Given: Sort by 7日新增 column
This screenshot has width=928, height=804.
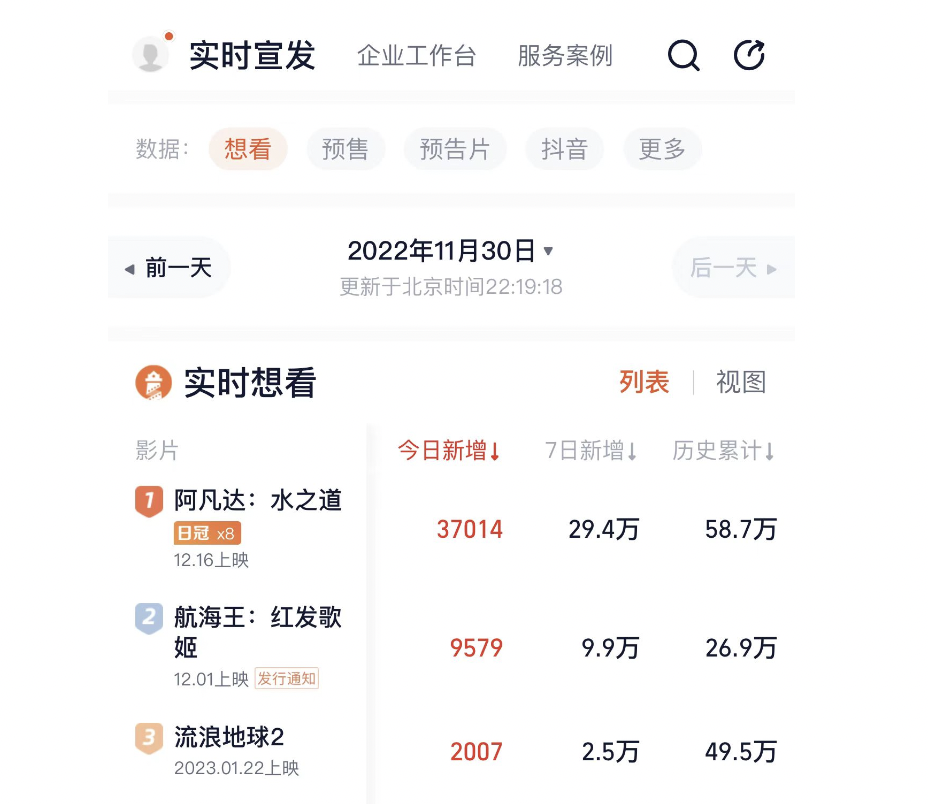Looking at the screenshot, I should pyautogui.click(x=591, y=451).
